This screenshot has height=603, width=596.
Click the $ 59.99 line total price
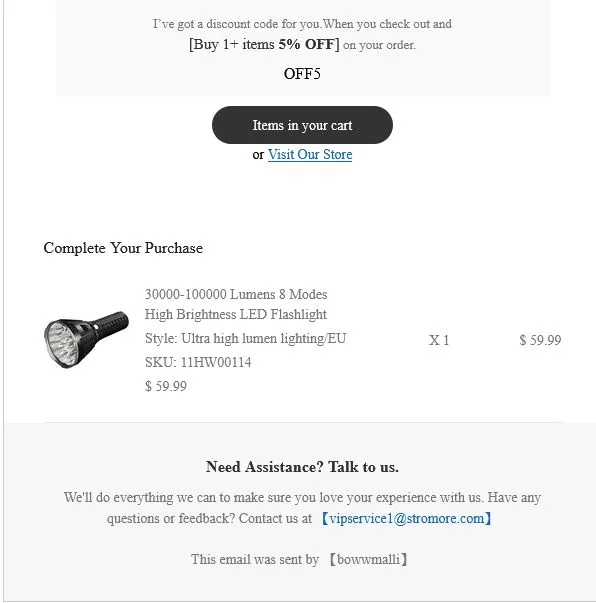pyautogui.click(x=540, y=340)
